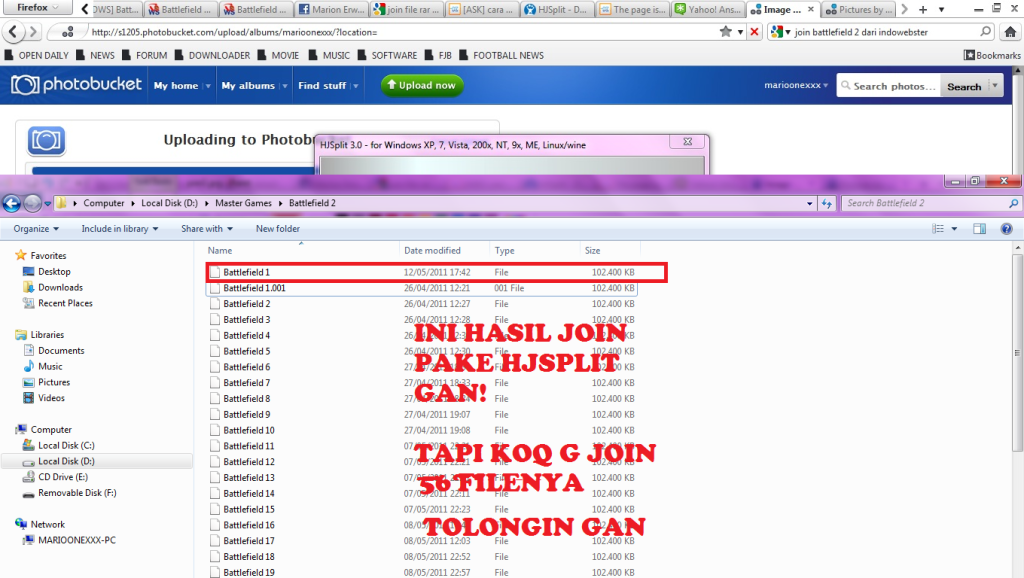This screenshot has width=1024, height=578.
Task: Click the Photobucket Search button
Action: coord(964,86)
